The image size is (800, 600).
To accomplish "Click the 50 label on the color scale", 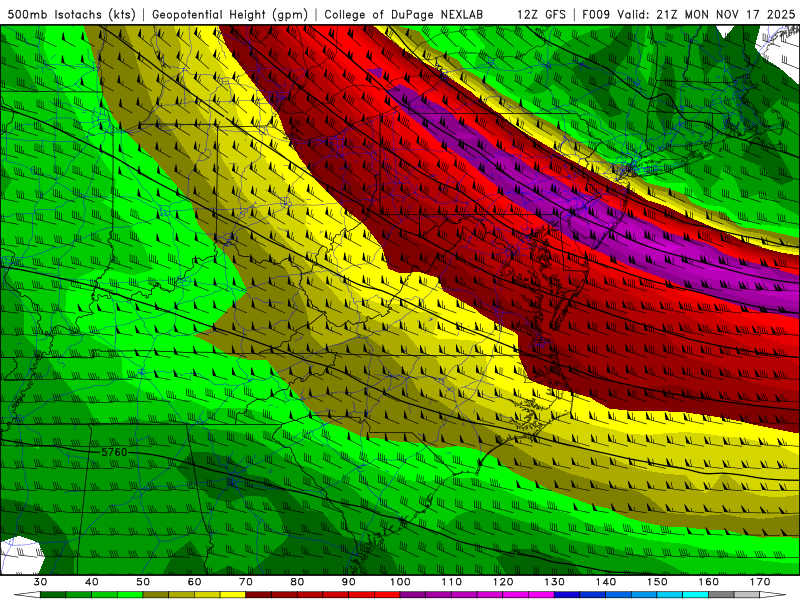I will (143, 582).
